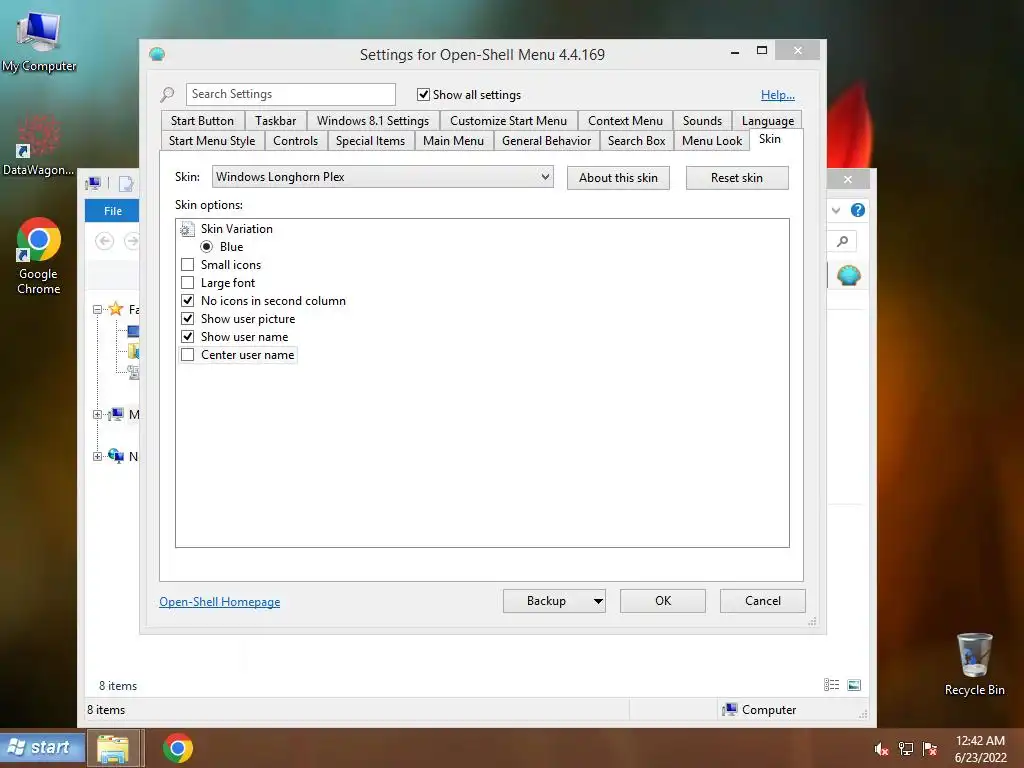
Task: Uncheck No icons in second column
Action: point(187,301)
